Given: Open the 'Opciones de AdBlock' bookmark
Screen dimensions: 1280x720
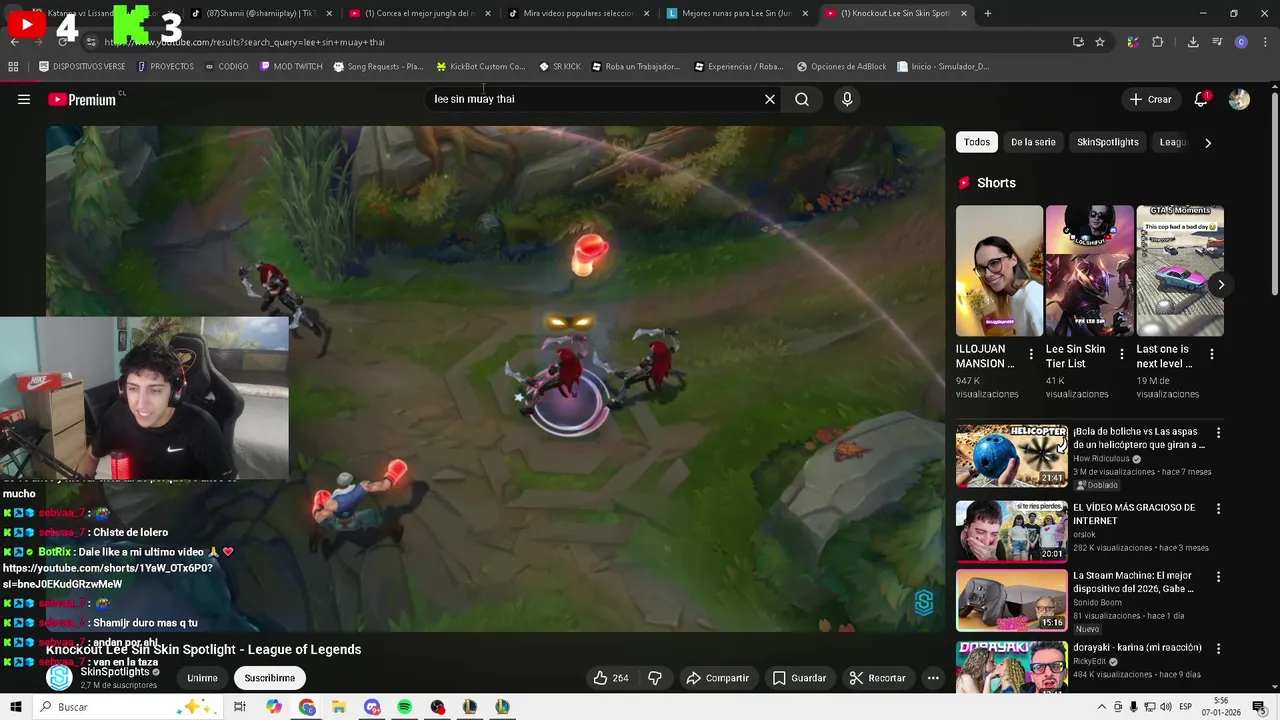Looking at the screenshot, I should 841,67.
